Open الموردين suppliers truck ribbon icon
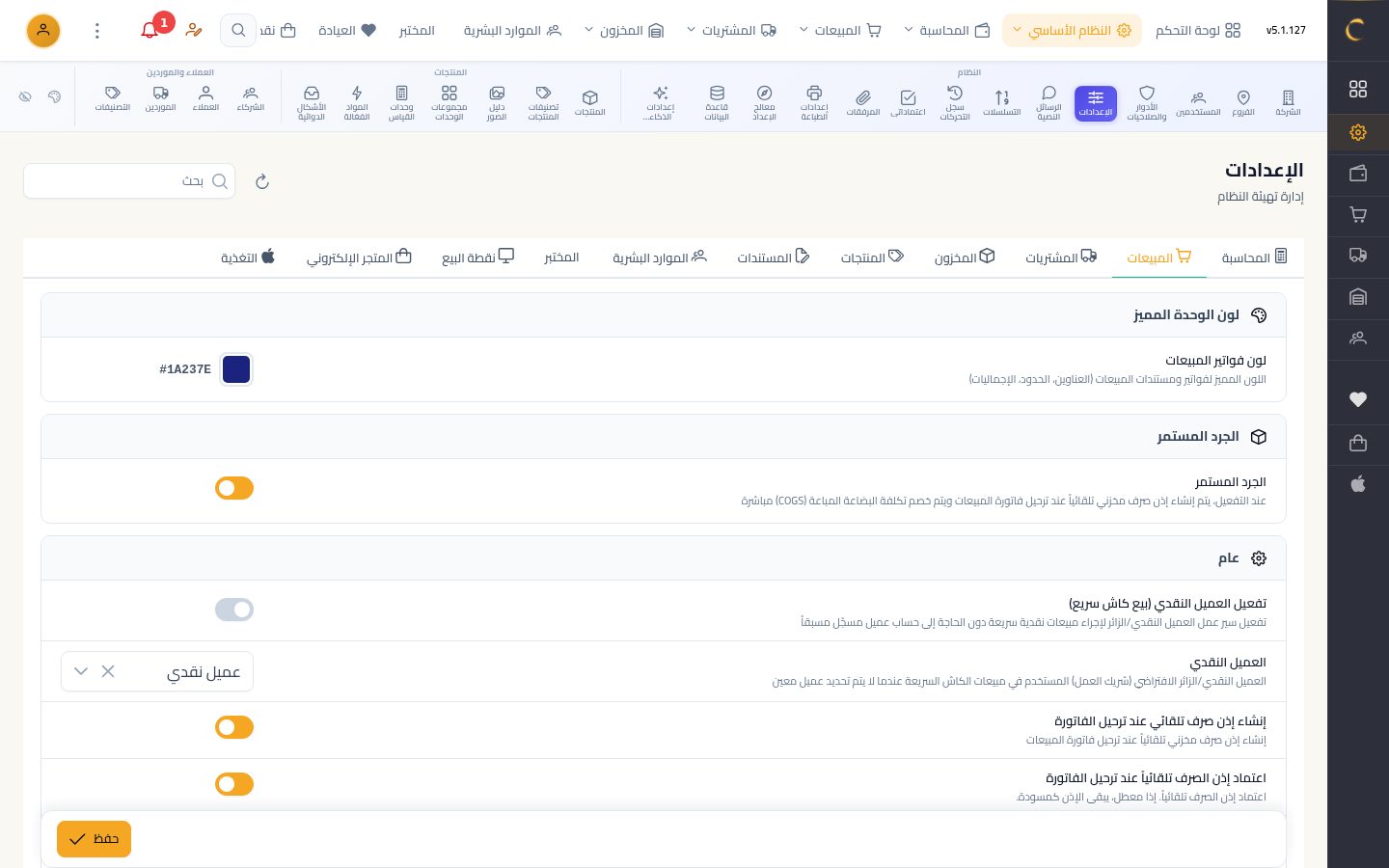 [161, 99]
